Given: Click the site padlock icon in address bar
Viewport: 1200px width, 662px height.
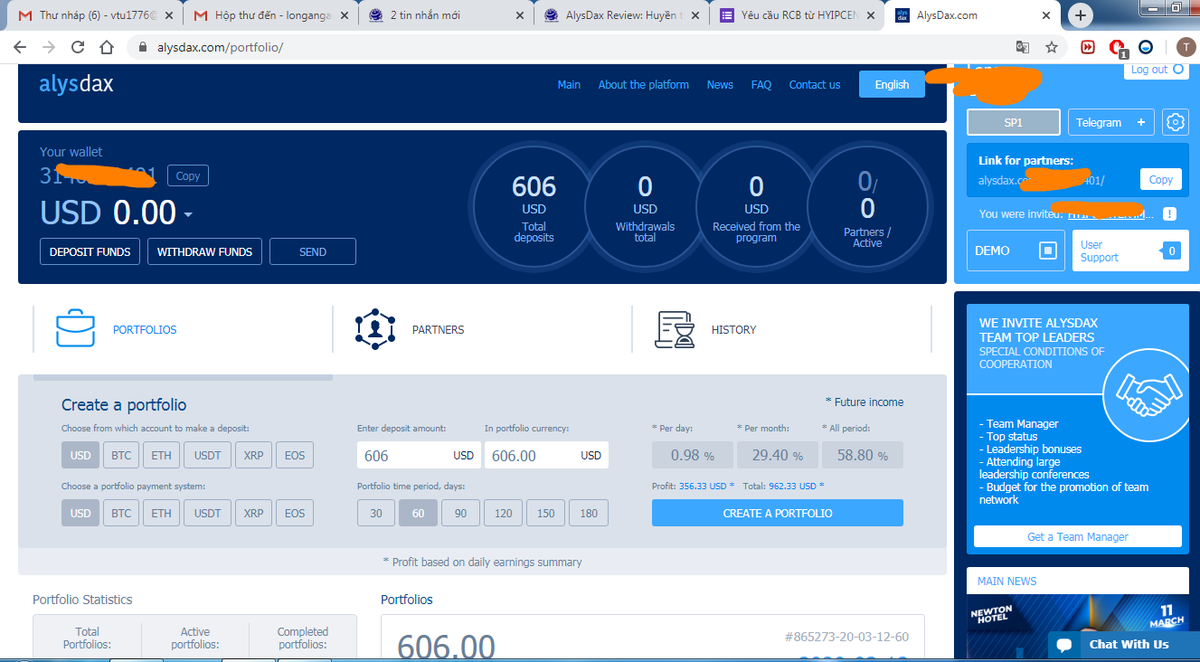Looking at the screenshot, I should coord(142,47).
